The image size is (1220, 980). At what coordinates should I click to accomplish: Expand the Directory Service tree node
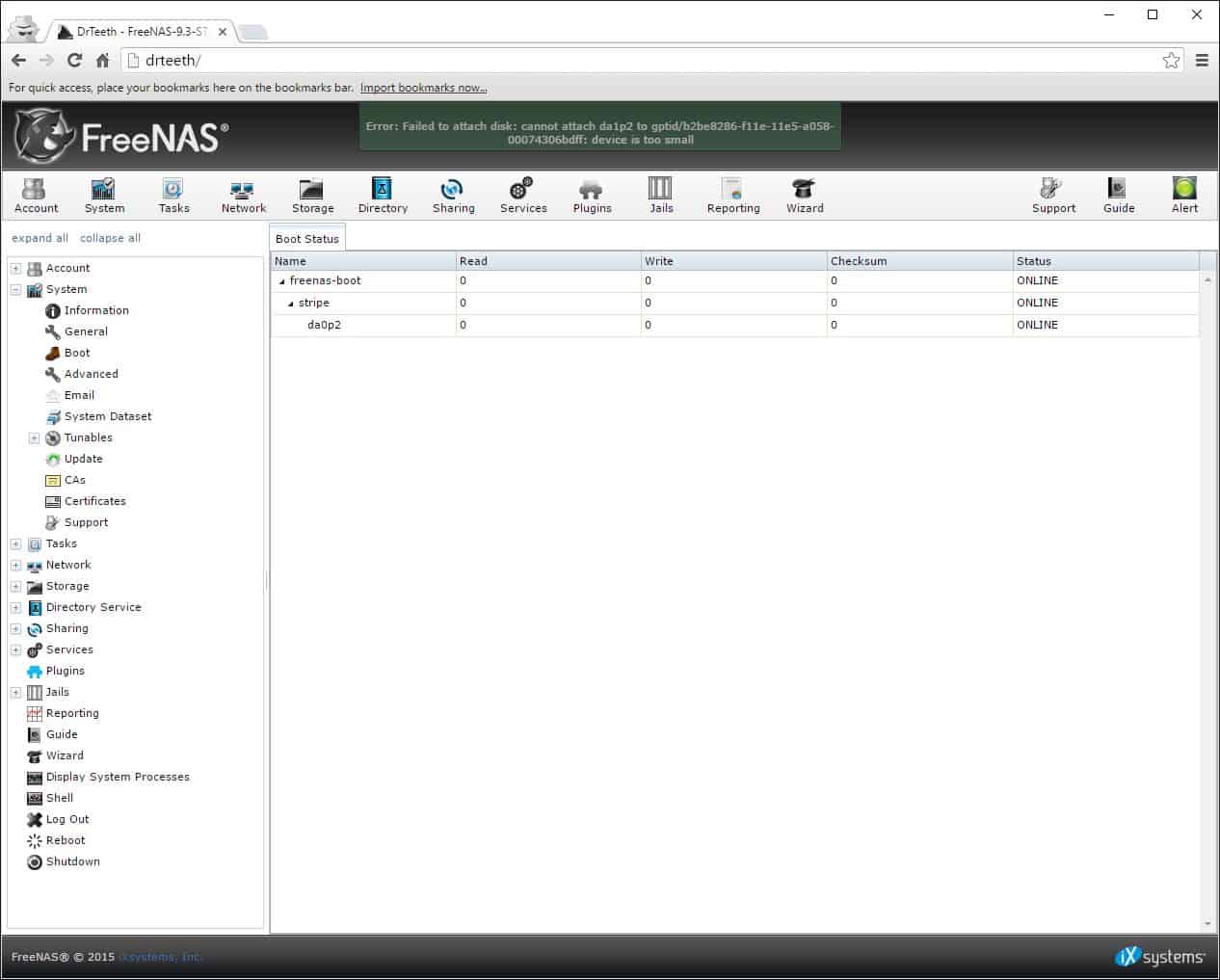coord(15,607)
